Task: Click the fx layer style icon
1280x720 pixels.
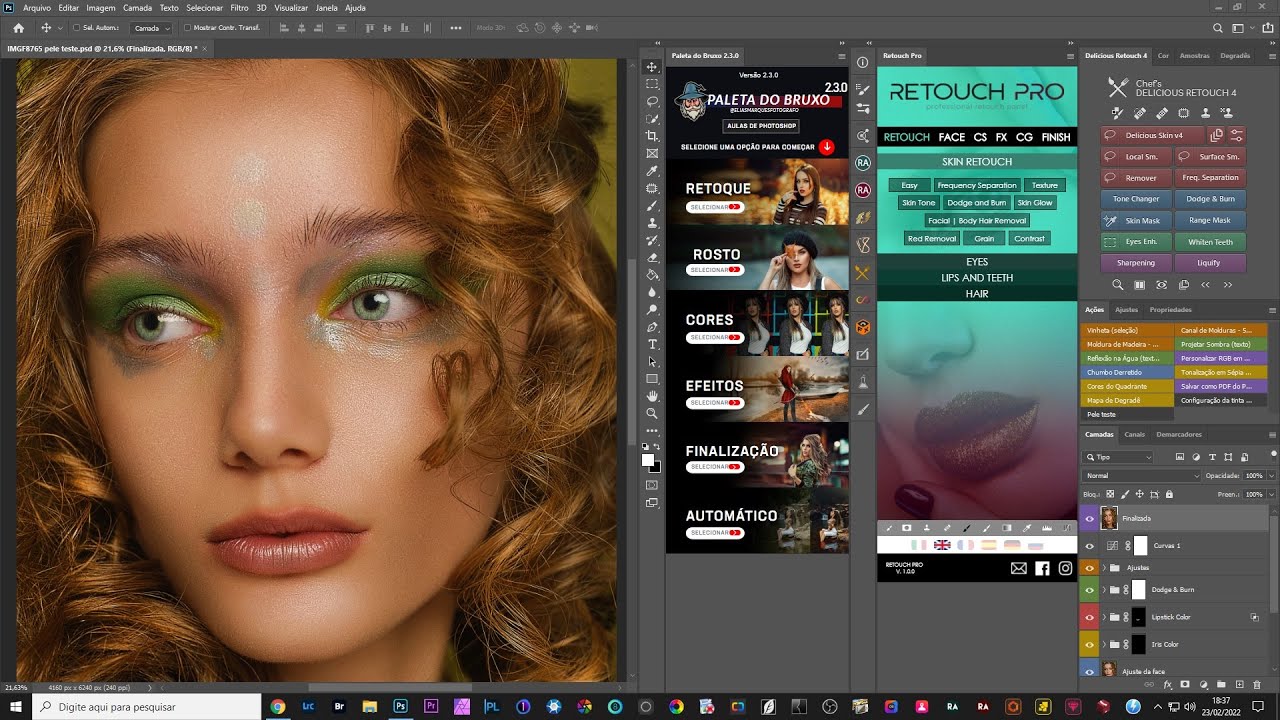Action: pos(1167,685)
